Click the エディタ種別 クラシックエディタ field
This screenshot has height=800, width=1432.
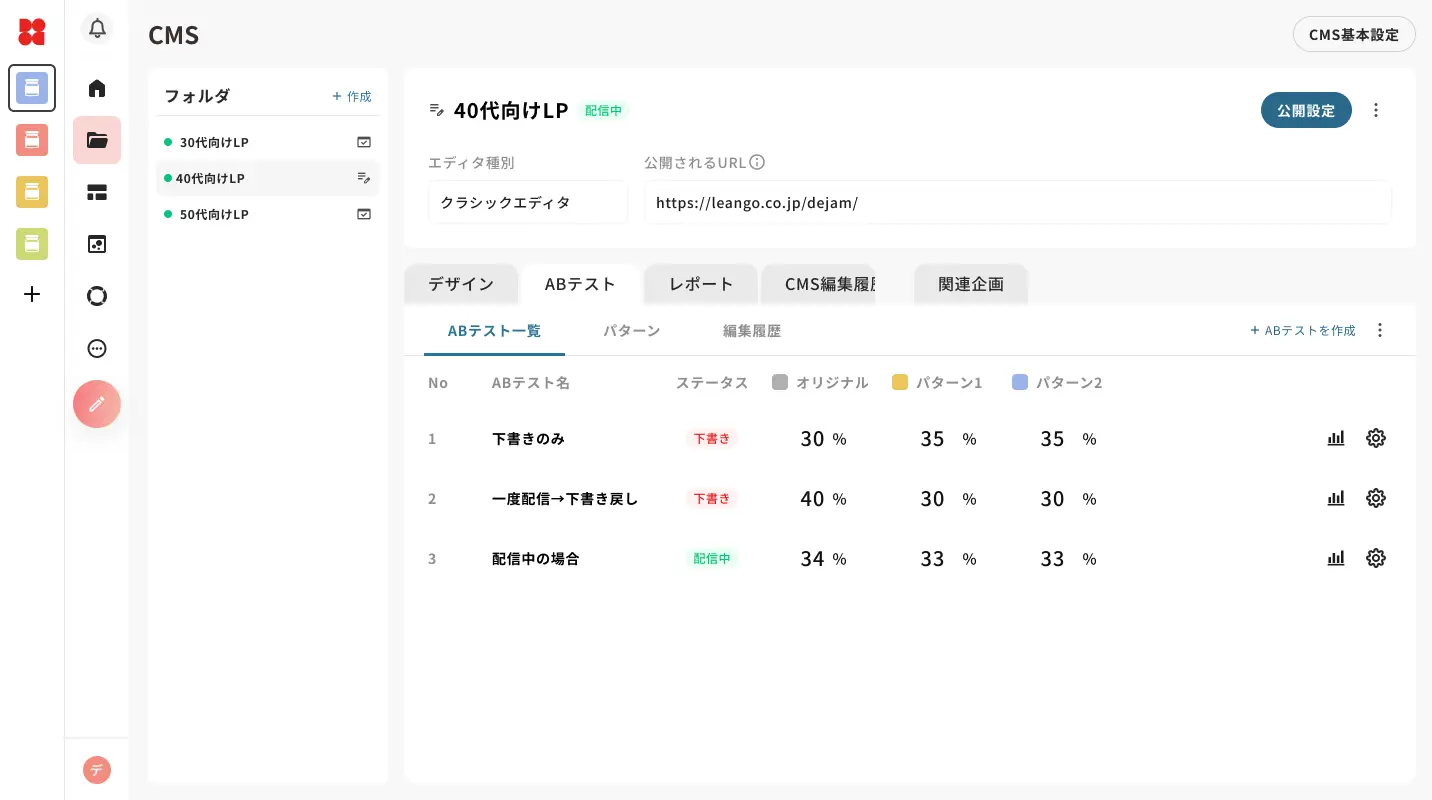point(528,202)
